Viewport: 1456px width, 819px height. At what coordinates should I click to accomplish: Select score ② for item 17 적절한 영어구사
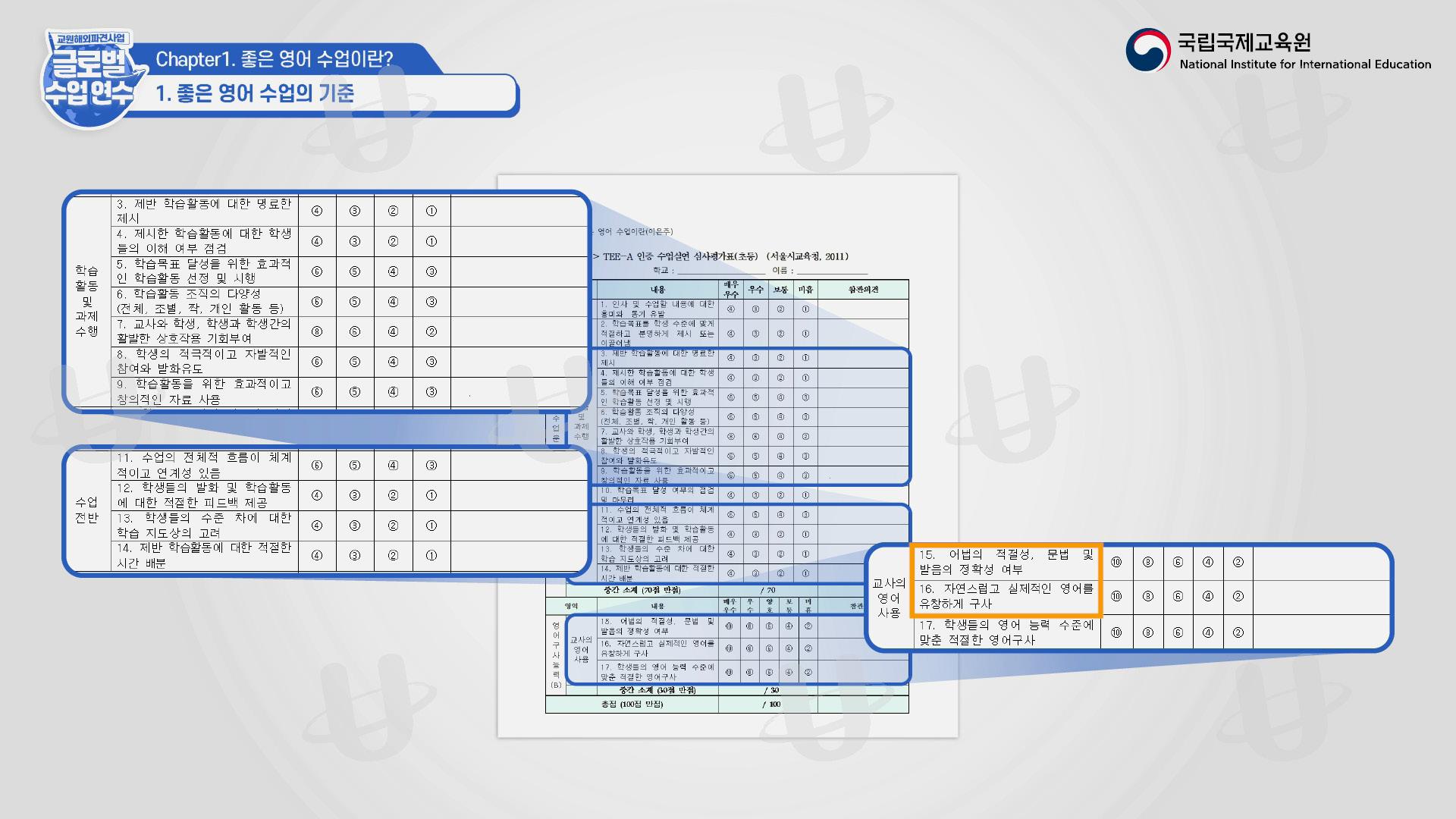(x=1238, y=632)
